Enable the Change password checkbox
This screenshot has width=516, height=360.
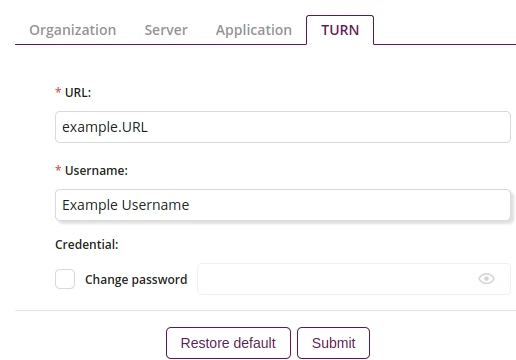(65, 279)
